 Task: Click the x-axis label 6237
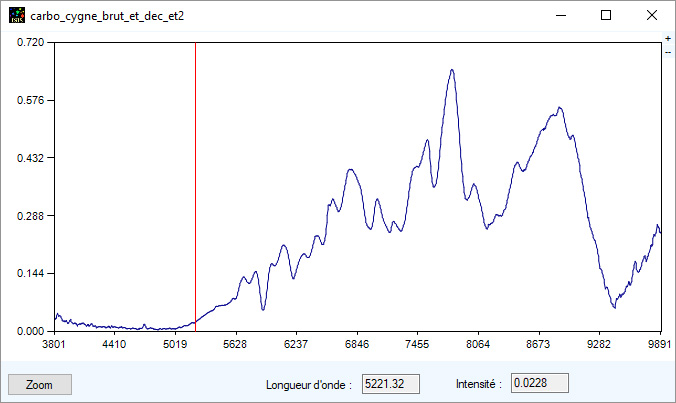296,344
